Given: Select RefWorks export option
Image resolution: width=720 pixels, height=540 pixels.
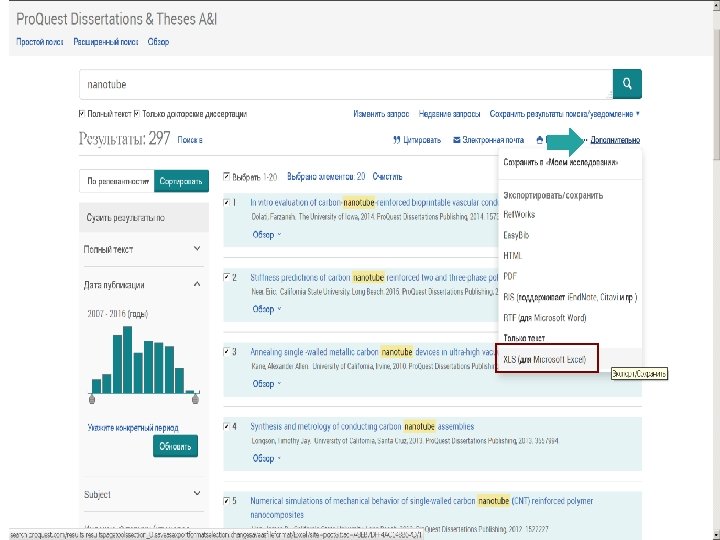Looking at the screenshot, I should point(519,214).
